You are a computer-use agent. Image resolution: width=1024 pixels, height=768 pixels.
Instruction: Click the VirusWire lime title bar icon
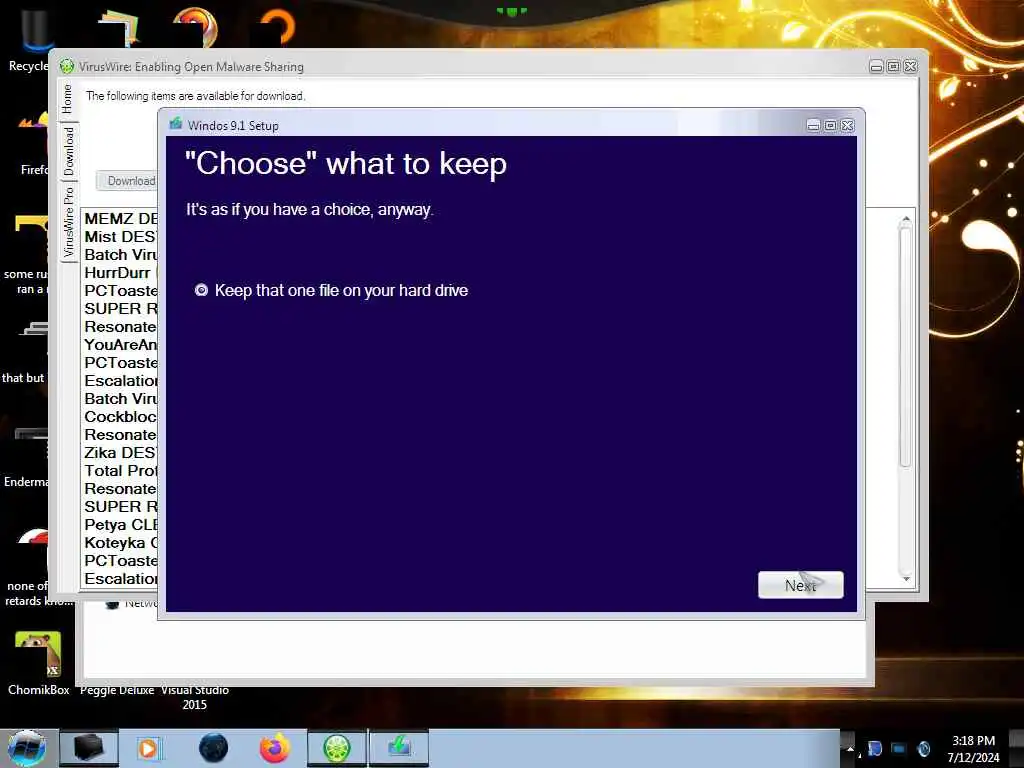[67, 66]
